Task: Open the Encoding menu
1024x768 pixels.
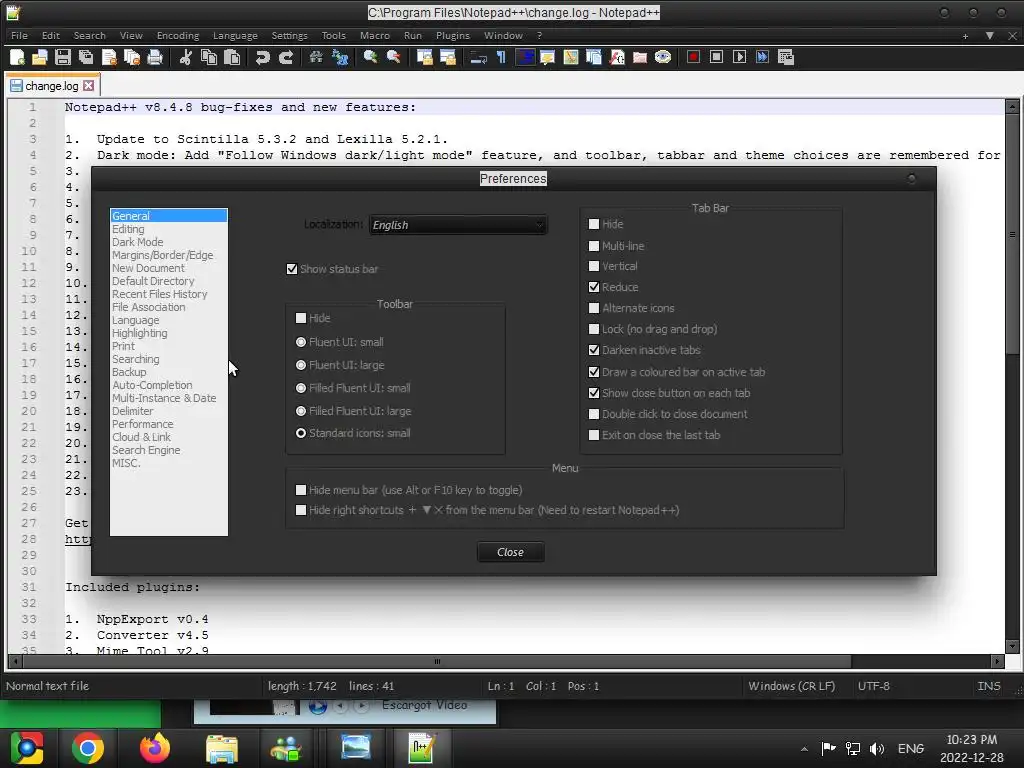Action: coord(178,36)
